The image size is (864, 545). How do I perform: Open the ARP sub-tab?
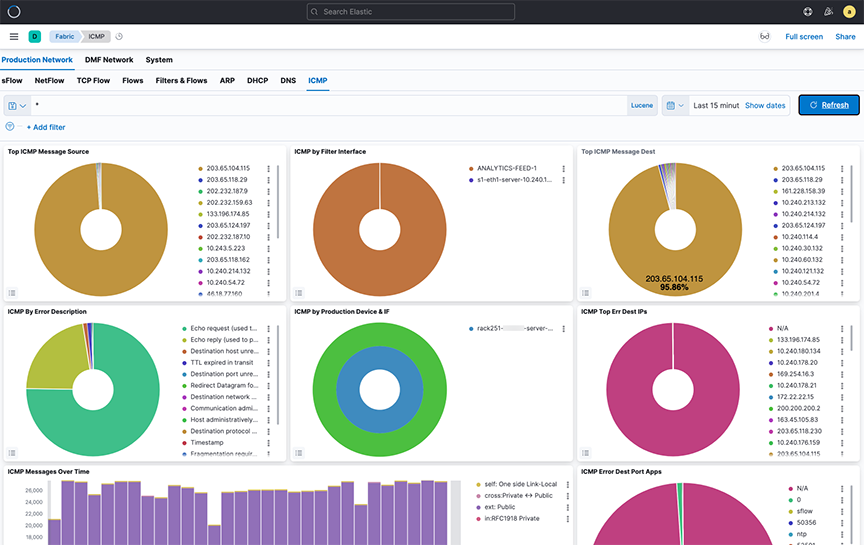coord(227,80)
